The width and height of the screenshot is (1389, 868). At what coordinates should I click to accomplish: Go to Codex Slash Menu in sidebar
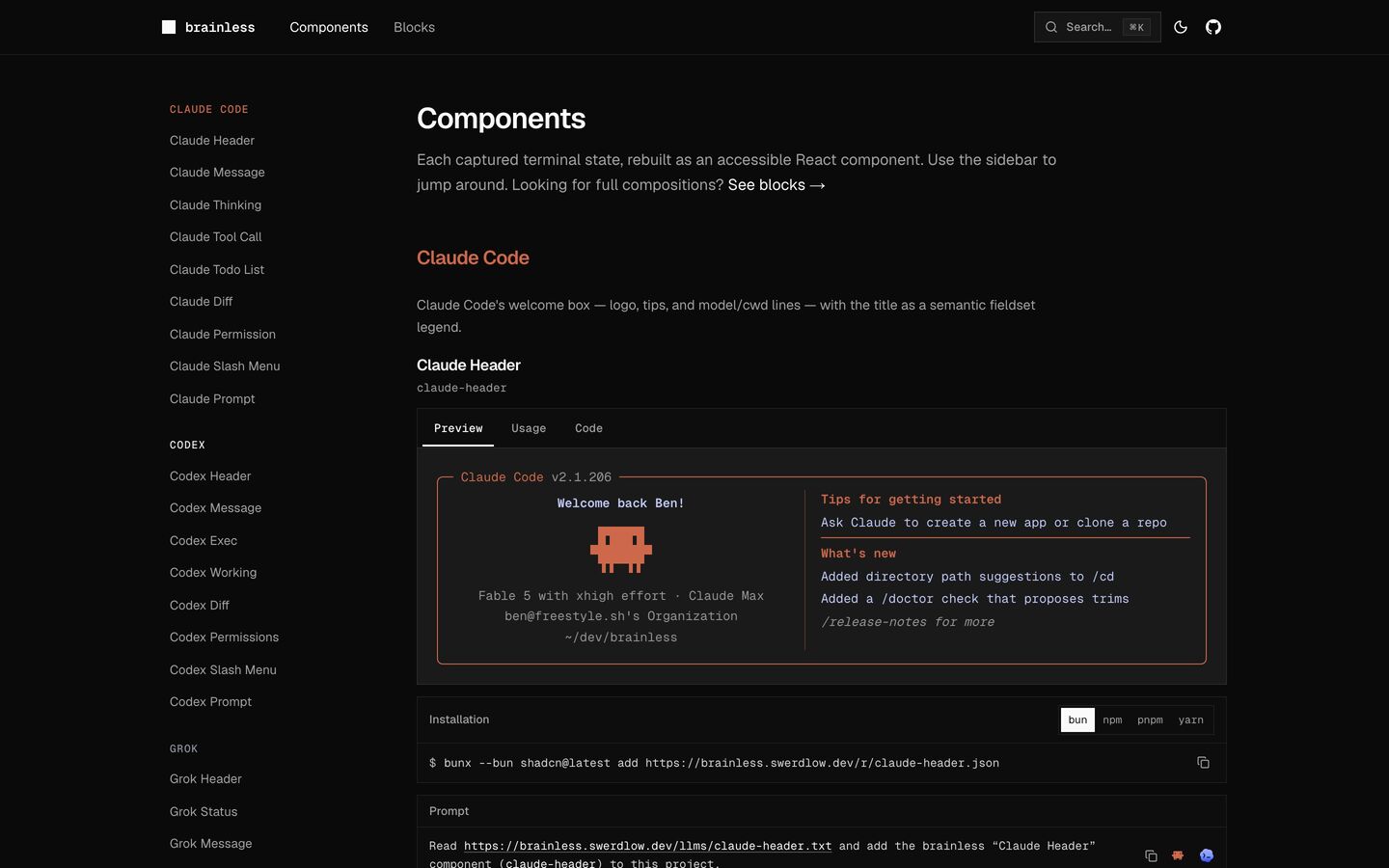click(223, 669)
